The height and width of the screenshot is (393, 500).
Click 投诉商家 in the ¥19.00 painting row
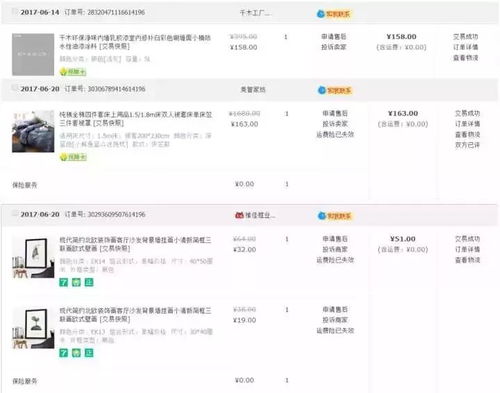[x=335, y=320]
